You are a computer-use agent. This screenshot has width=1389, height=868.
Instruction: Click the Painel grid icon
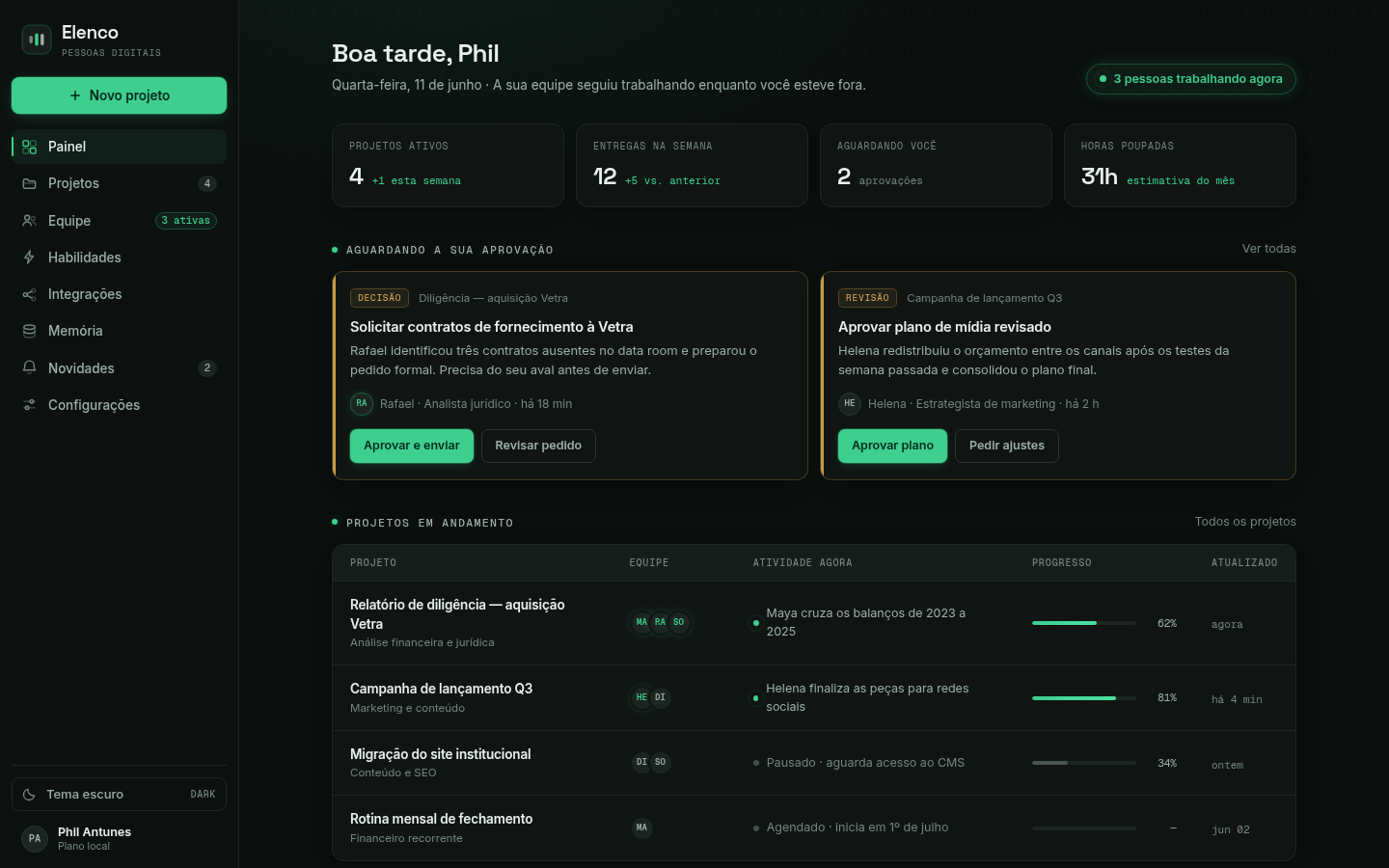point(29,147)
